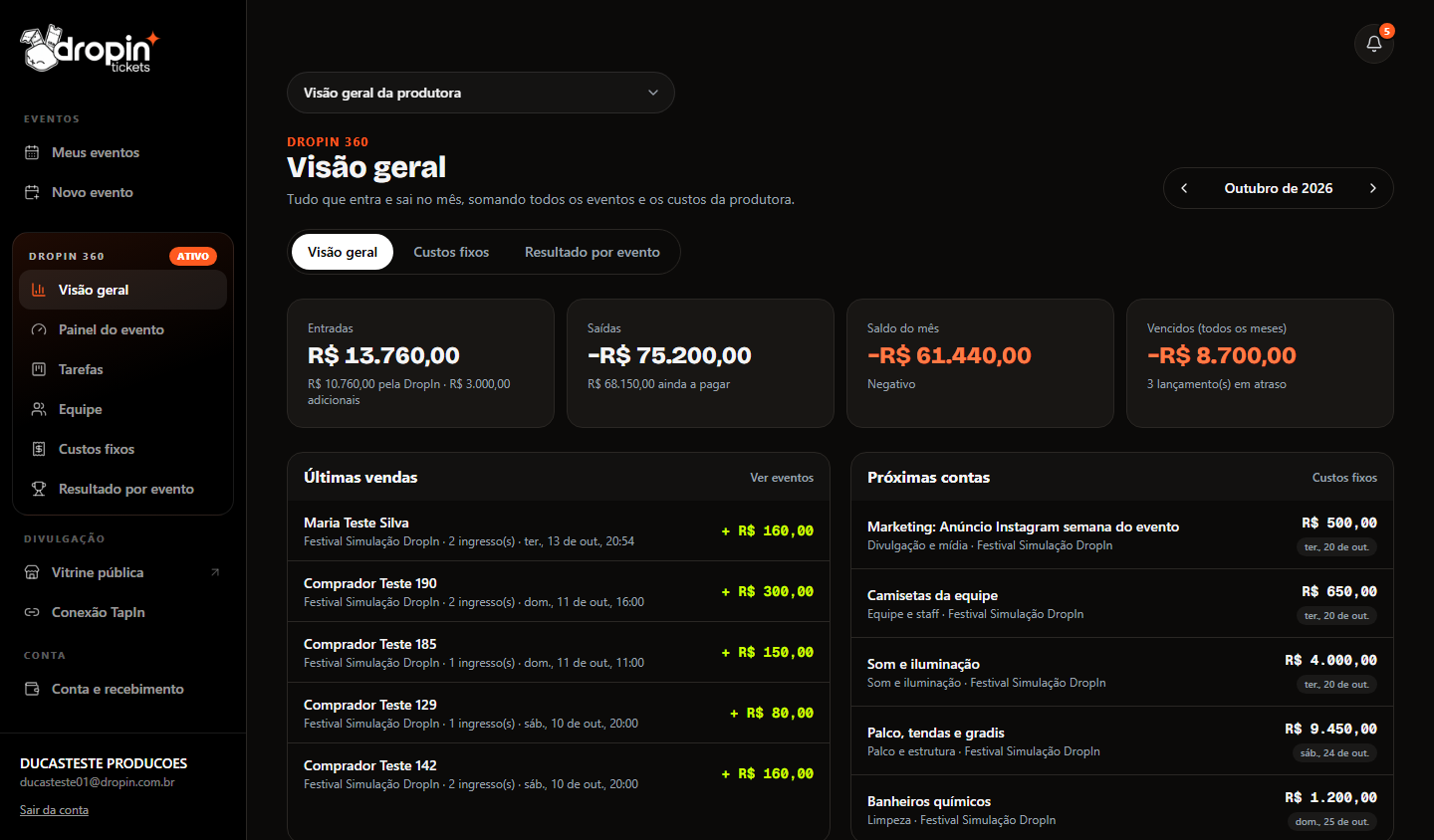
Task: Open Meus eventos in the sidebar
Action: point(123,152)
